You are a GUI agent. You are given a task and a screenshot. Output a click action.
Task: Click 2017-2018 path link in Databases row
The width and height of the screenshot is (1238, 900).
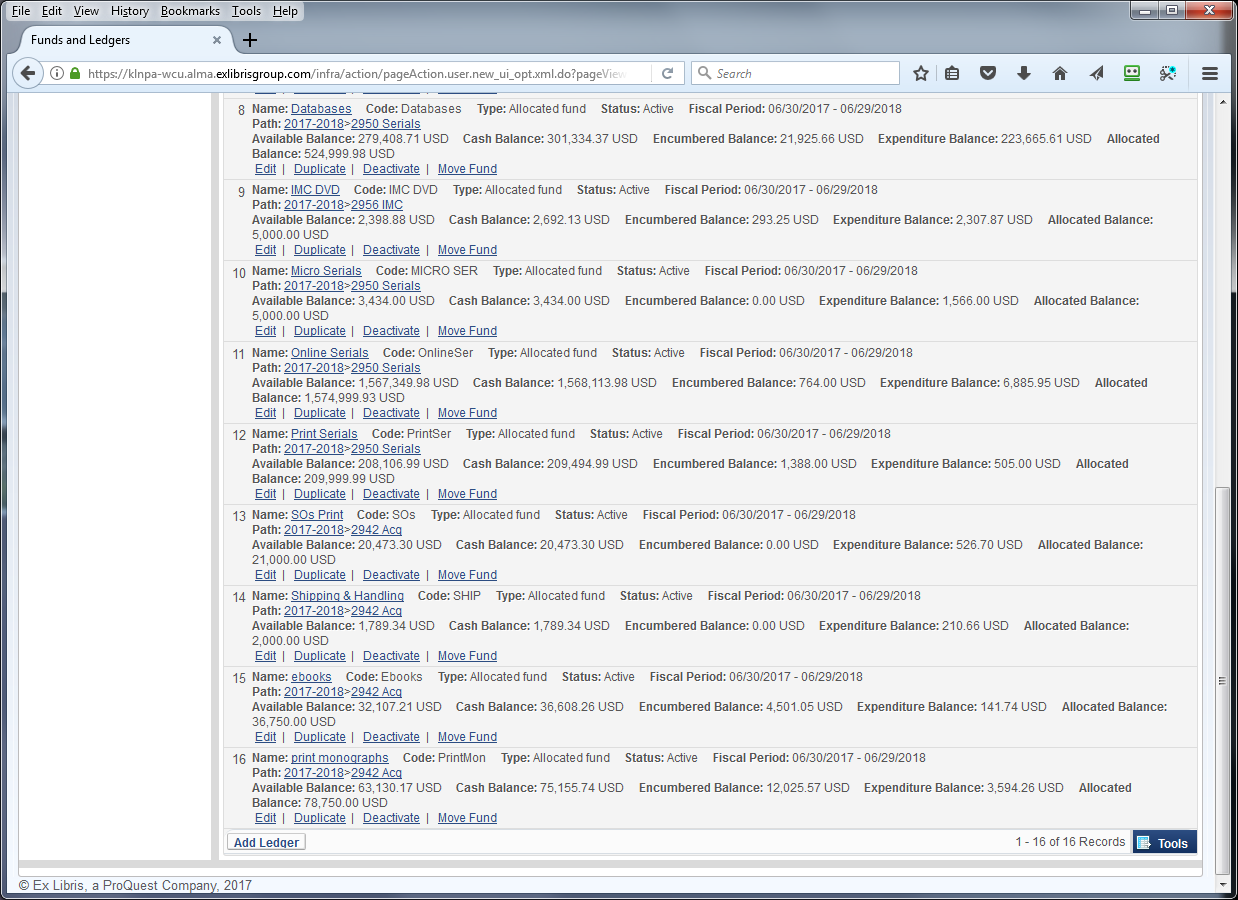click(x=314, y=124)
